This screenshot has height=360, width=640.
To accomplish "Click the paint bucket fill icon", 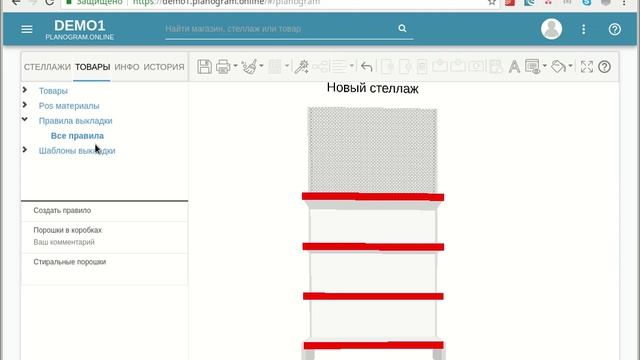I will [x=558, y=67].
